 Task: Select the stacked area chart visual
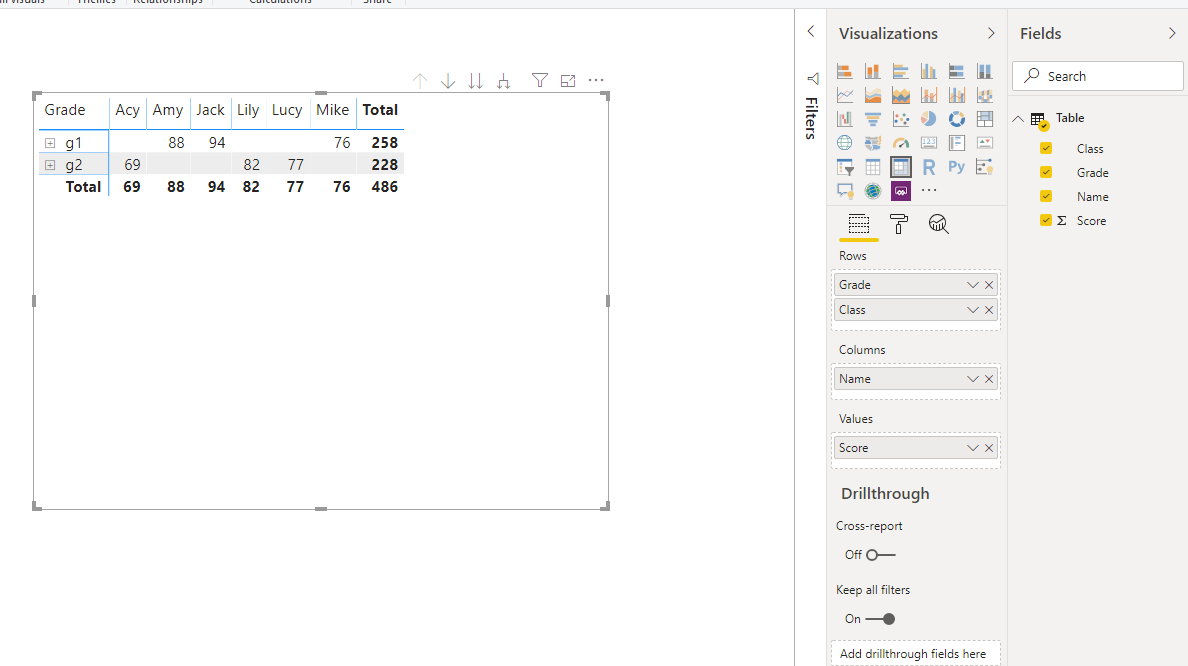[x=901, y=95]
